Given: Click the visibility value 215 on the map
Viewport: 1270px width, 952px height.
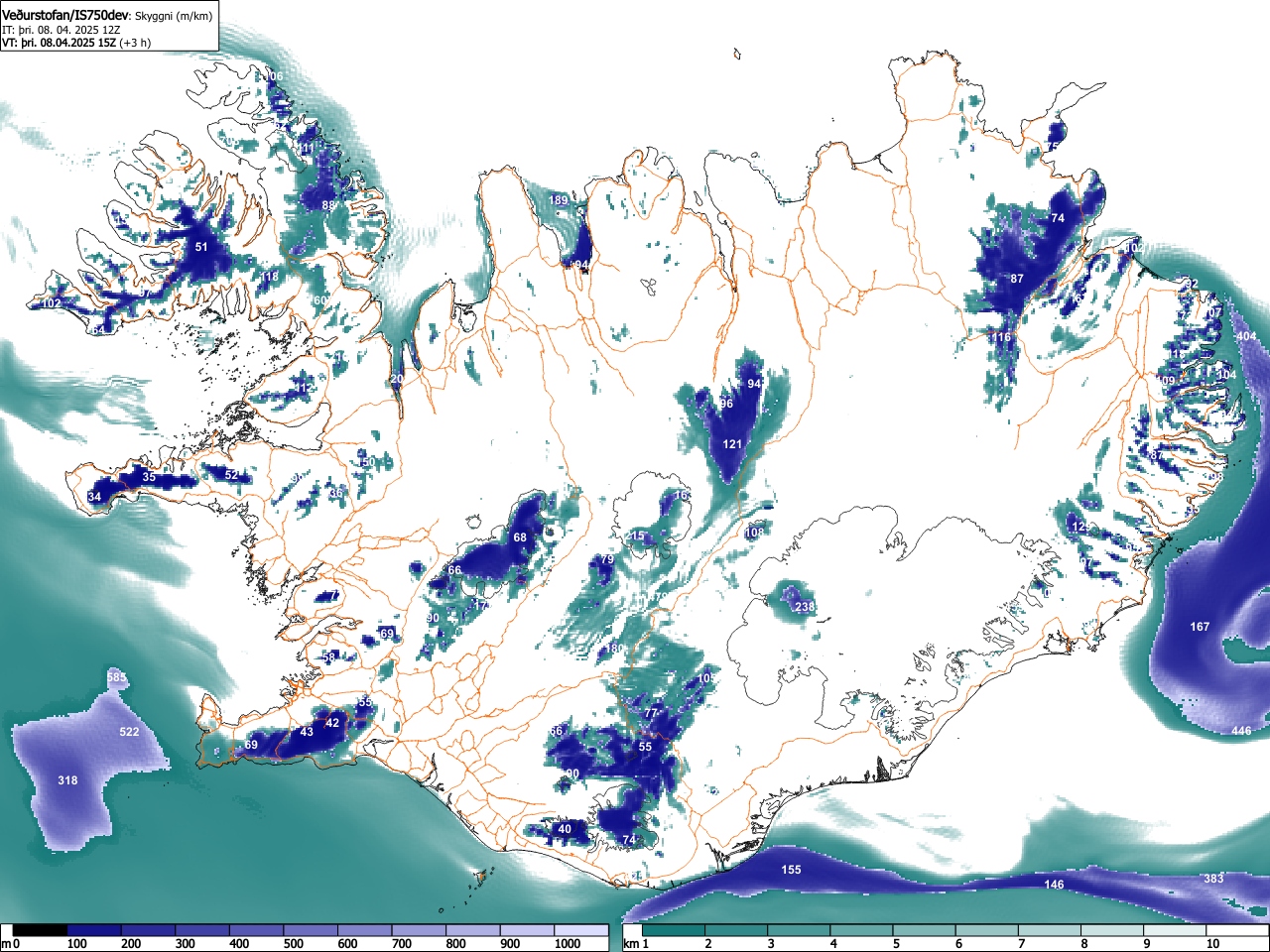Looking at the screenshot, I should coord(635,536).
